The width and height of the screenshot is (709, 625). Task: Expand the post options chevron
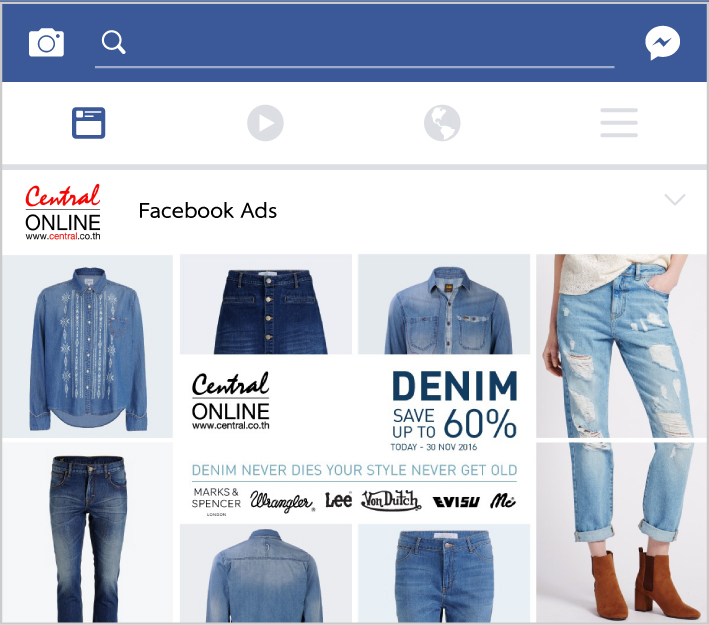(675, 199)
